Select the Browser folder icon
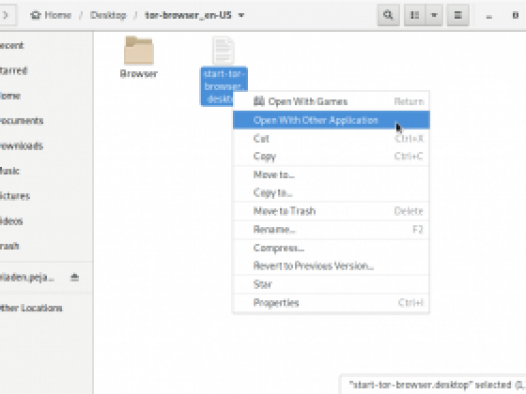526x394 pixels. [139, 50]
